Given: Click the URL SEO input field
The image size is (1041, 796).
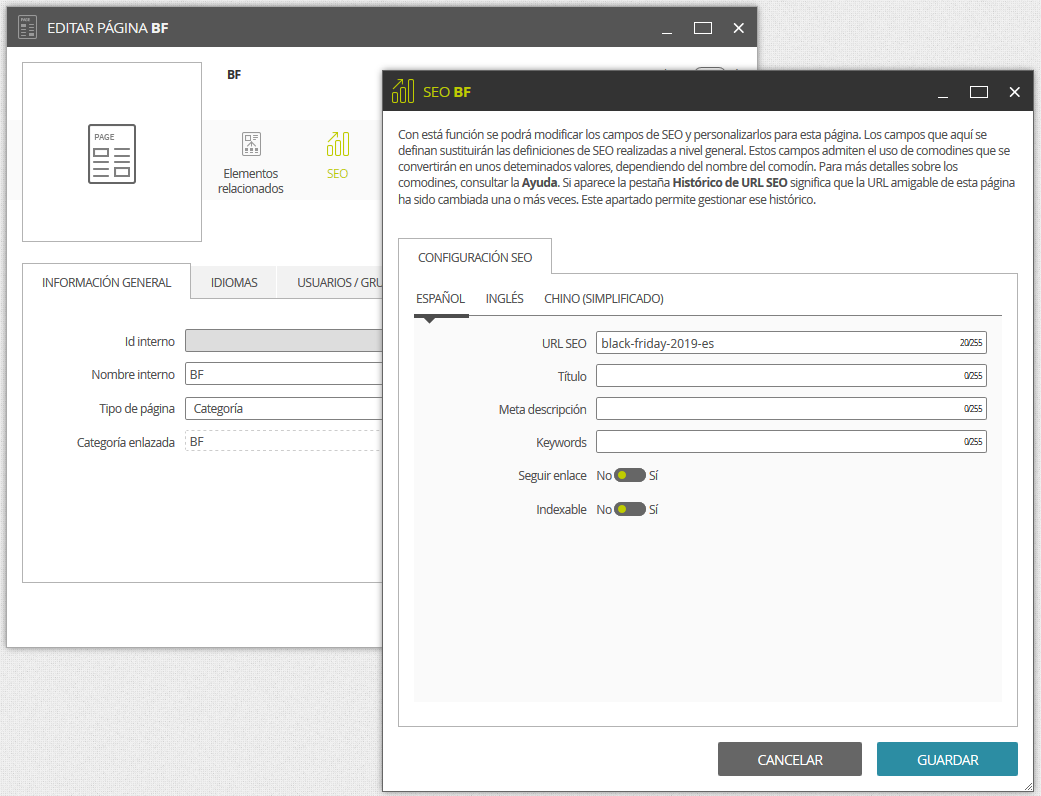Looking at the screenshot, I should (x=791, y=343).
